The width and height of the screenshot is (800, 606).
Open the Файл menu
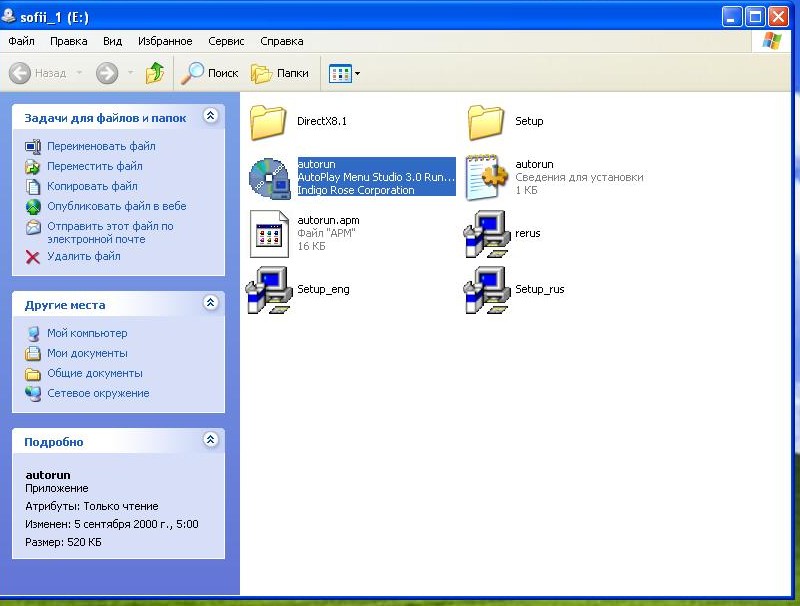[21, 41]
